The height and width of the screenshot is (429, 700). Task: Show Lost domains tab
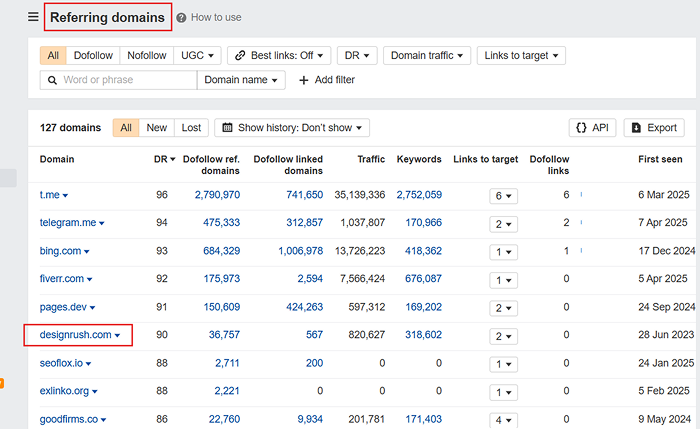[x=191, y=128]
